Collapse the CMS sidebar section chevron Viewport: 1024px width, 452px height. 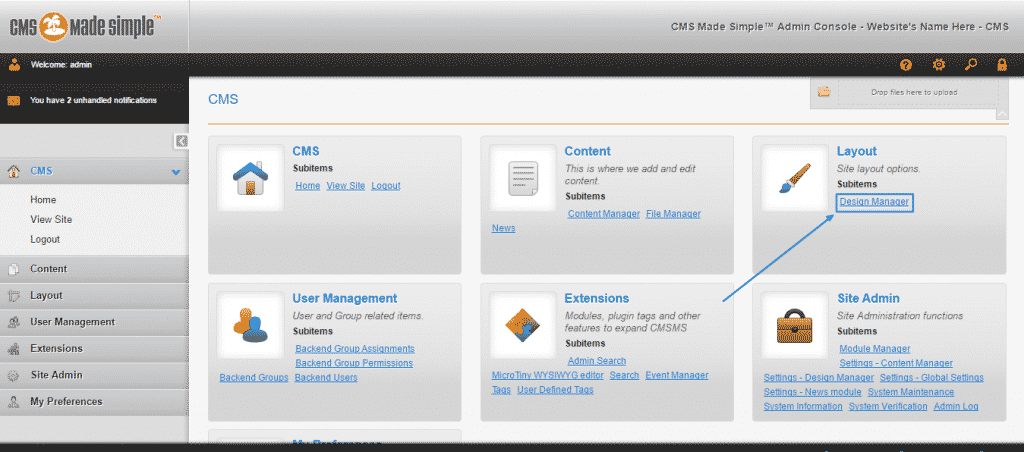tap(175, 172)
